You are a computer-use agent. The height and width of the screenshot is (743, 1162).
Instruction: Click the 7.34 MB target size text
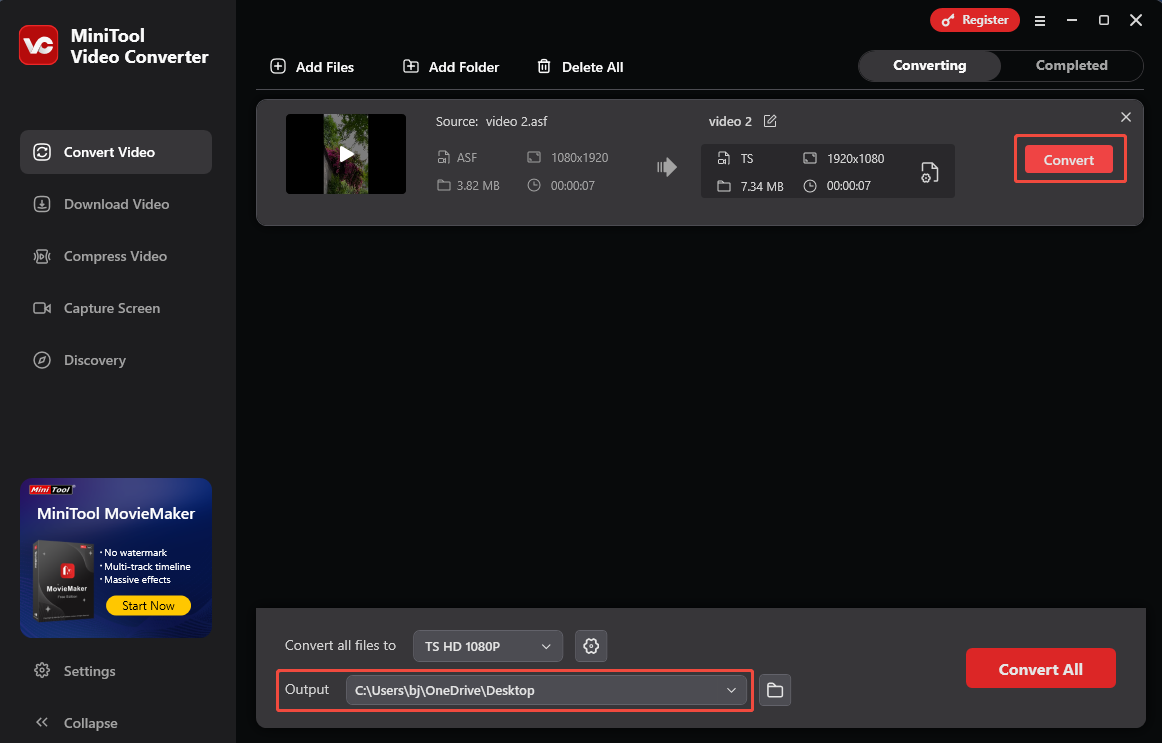762,187
